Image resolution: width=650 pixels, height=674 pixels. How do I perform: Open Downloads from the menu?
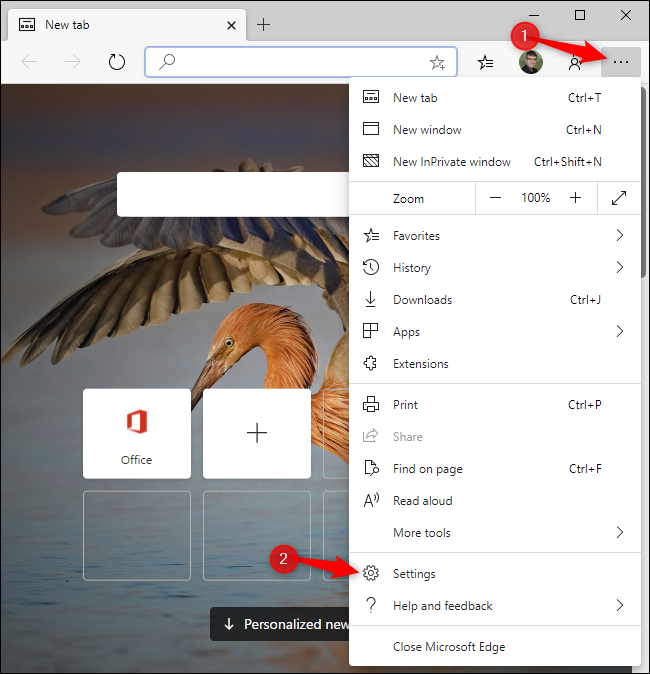click(494, 300)
